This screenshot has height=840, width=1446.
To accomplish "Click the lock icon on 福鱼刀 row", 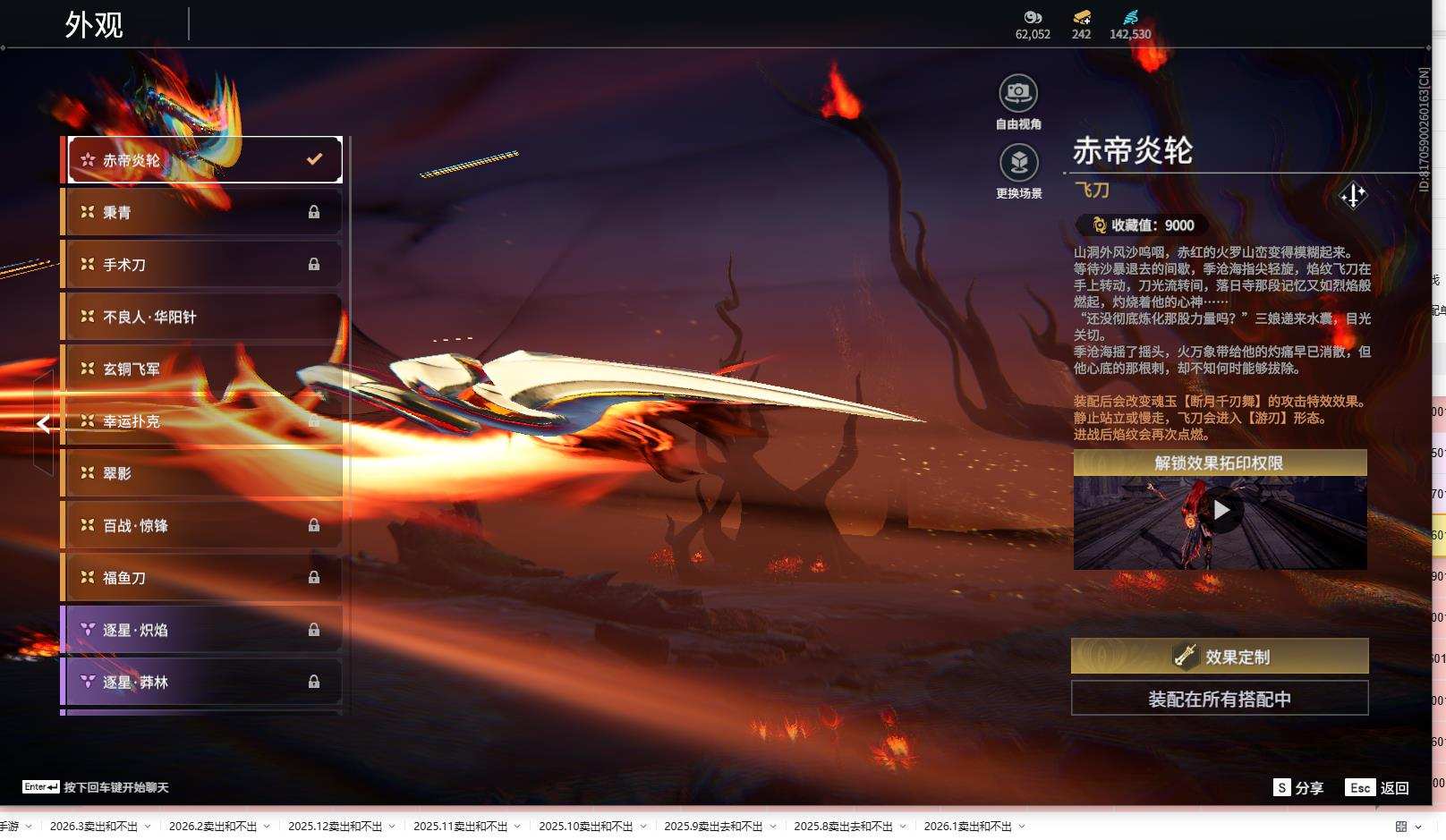I will point(314,577).
